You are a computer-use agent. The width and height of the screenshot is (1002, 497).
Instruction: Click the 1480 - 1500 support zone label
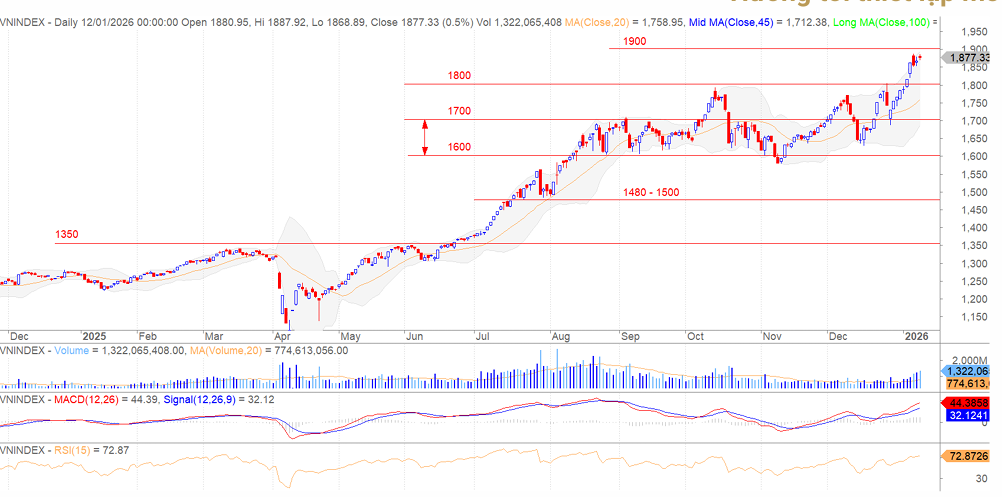(651, 192)
